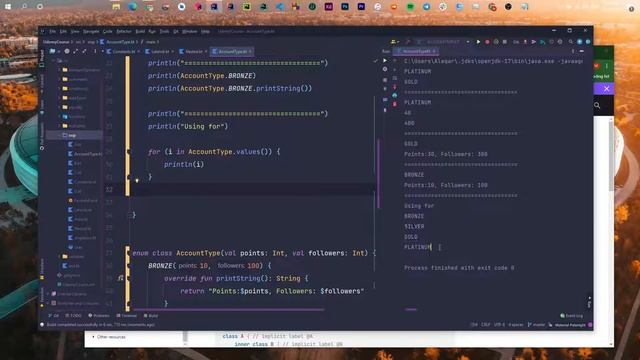The image size is (640, 360).
Task: Fold the for loop in the gutter
Action: 129,152
